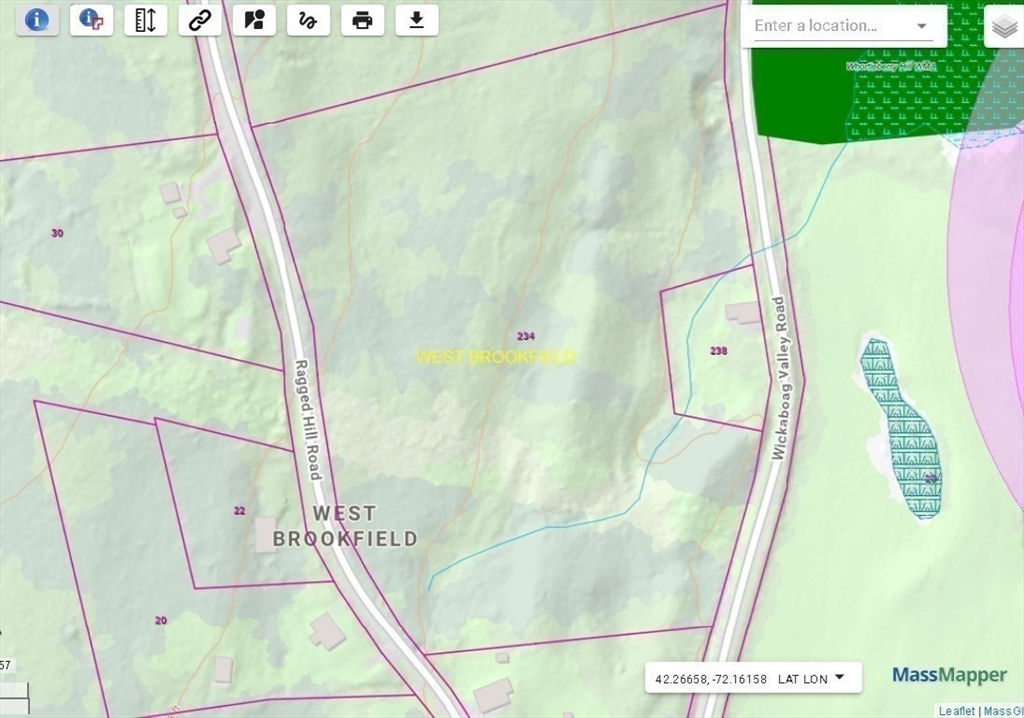The height and width of the screenshot is (718, 1024).
Task: Select parcel label 22
Action: pos(240,511)
